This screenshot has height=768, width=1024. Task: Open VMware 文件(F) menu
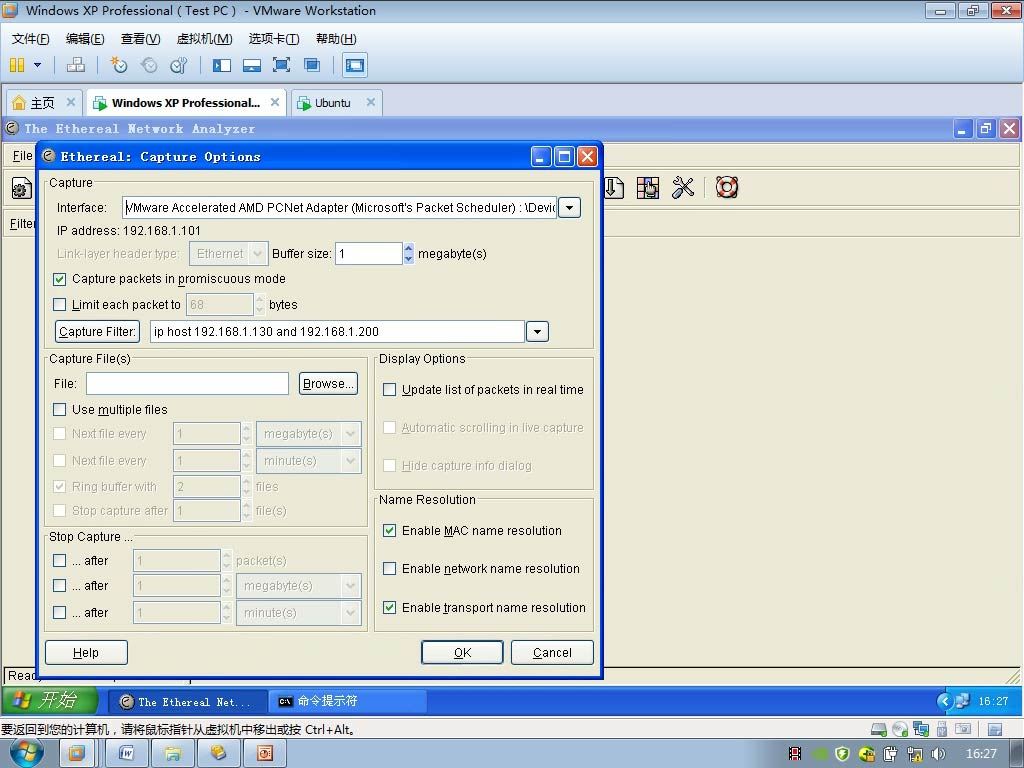coord(30,39)
